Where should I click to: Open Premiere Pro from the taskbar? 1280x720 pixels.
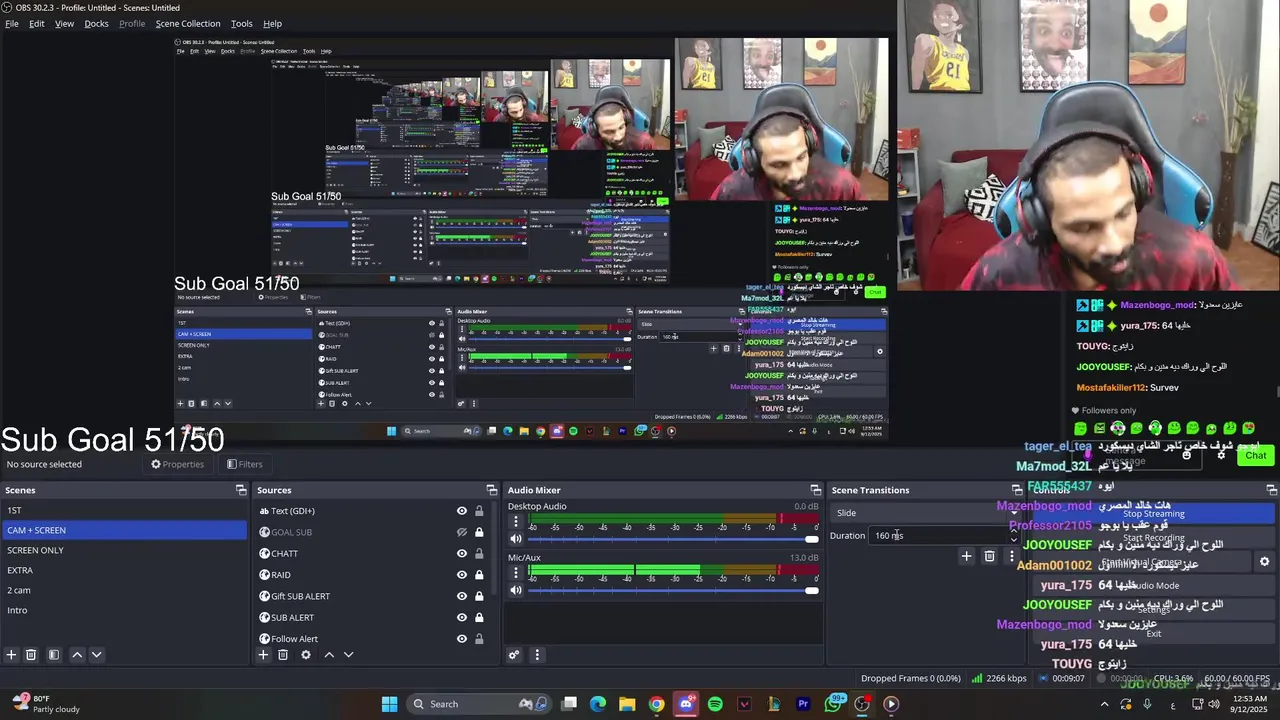coord(803,704)
